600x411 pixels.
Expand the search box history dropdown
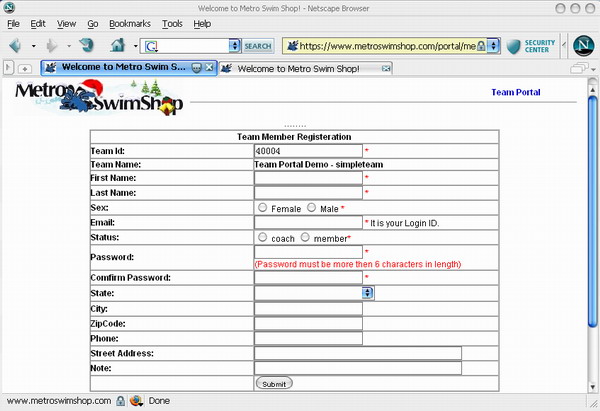[234, 46]
